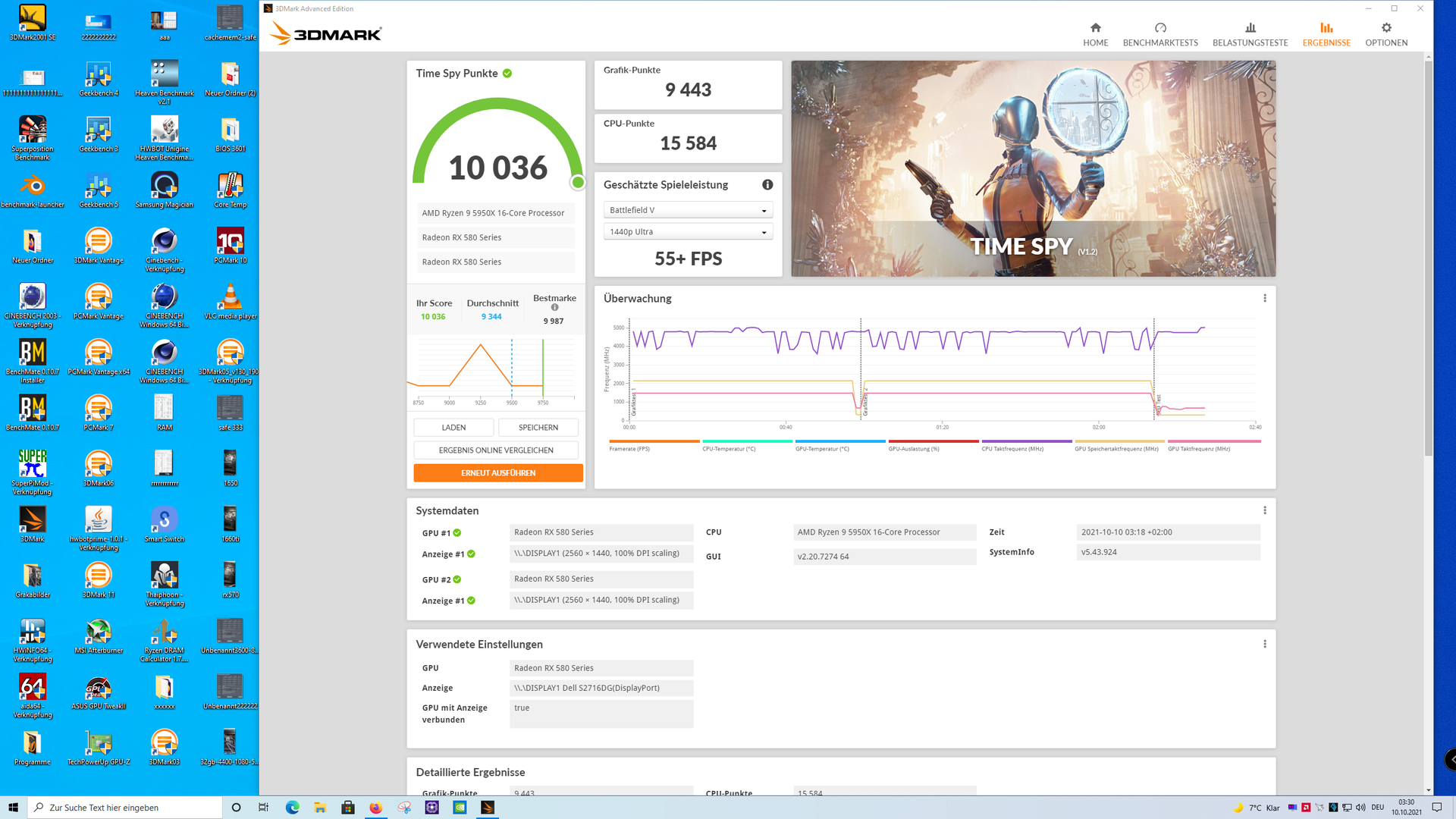This screenshot has width=1456, height=819.
Task: Open Samsung Magician desktop icon
Action: 165,190
